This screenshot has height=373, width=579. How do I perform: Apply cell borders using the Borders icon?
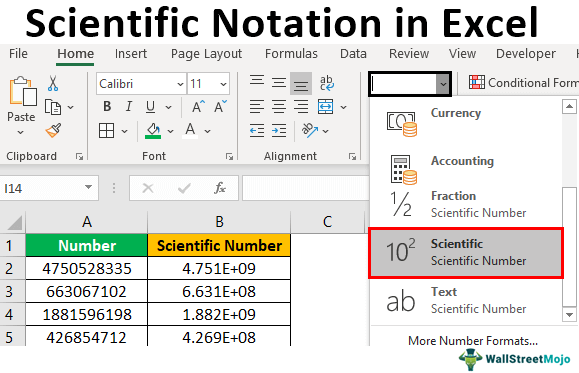[106, 131]
